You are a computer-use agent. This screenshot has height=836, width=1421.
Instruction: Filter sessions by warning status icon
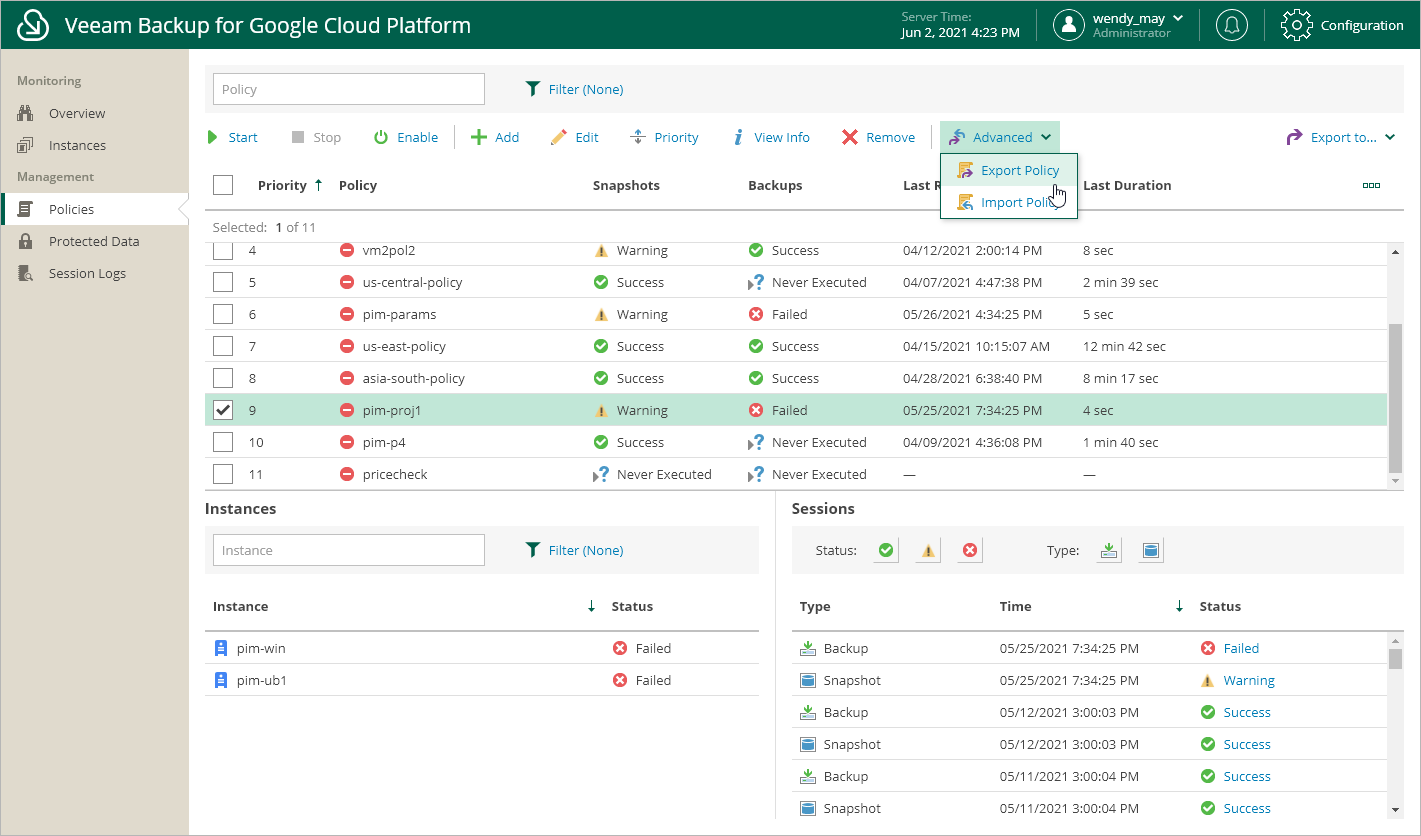[928, 550]
